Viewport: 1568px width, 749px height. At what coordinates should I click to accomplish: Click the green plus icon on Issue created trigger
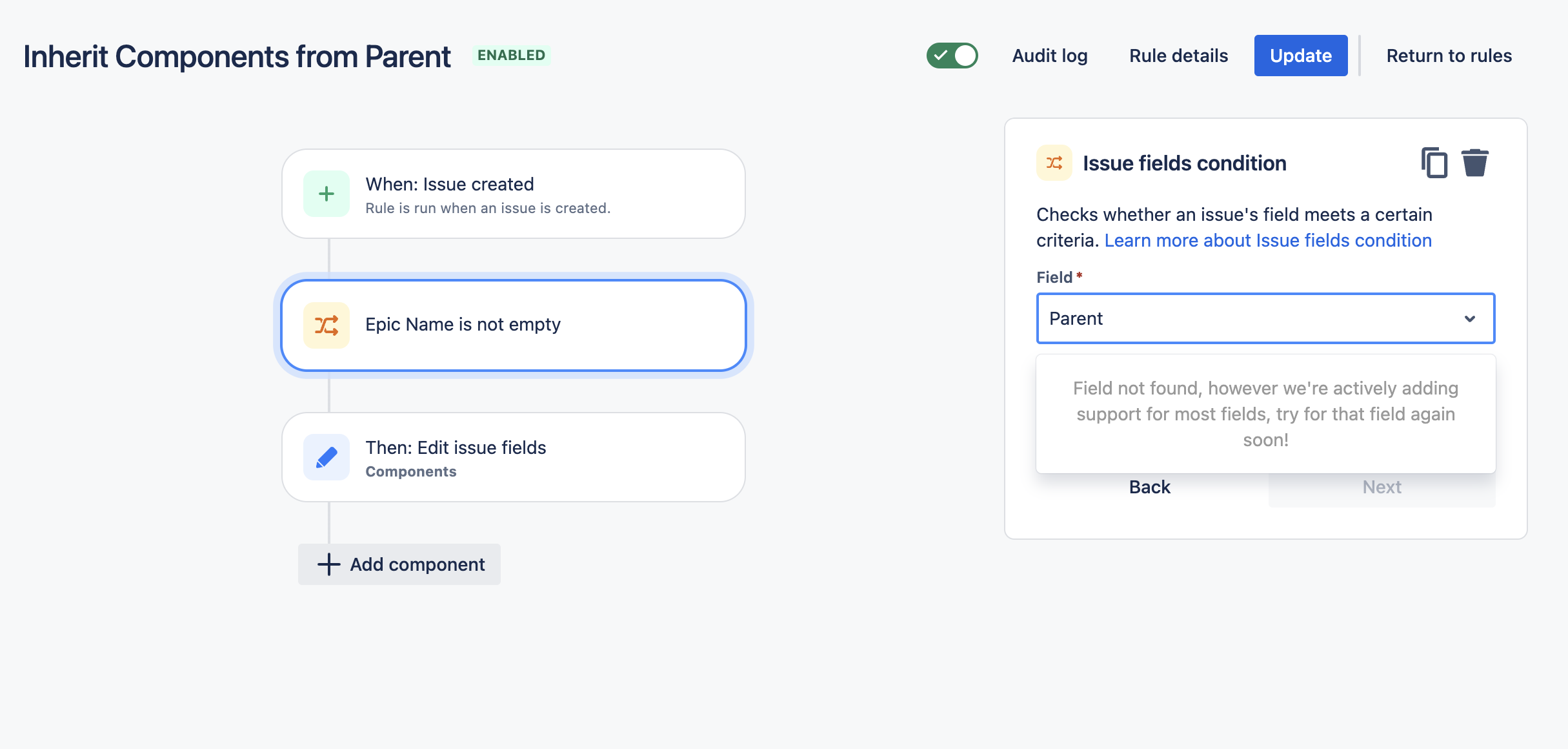(x=326, y=192)
